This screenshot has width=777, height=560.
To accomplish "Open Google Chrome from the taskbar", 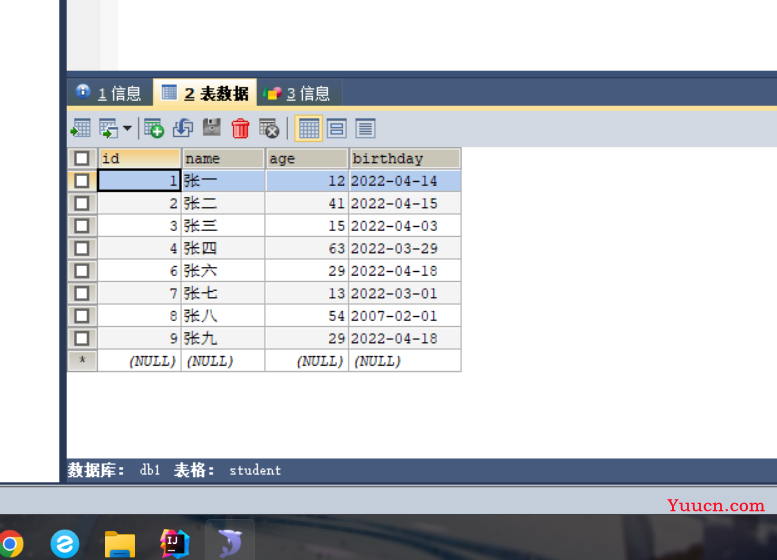I will point(11,543).
